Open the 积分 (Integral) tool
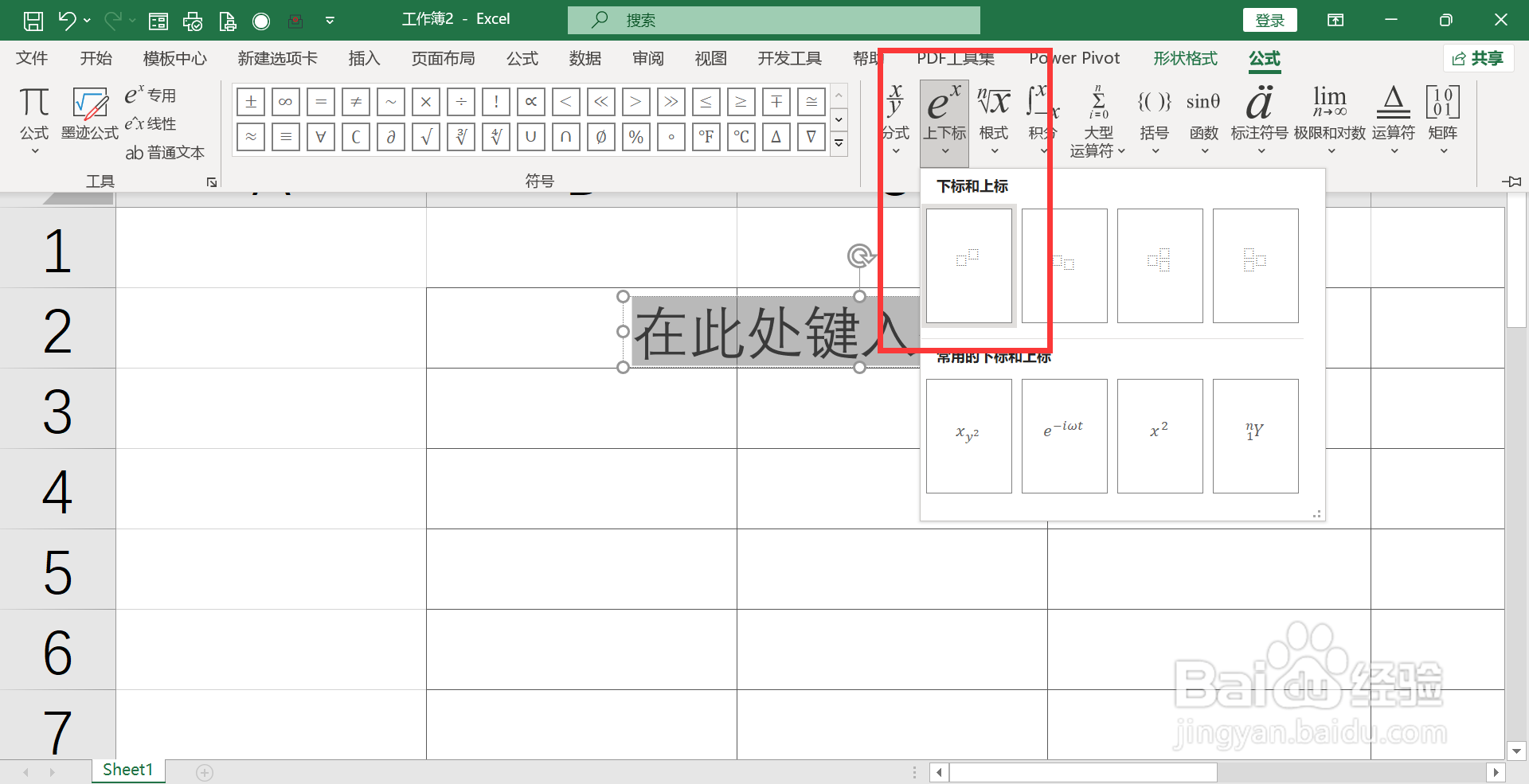 pyautogui.click(x=1041, y=119)
